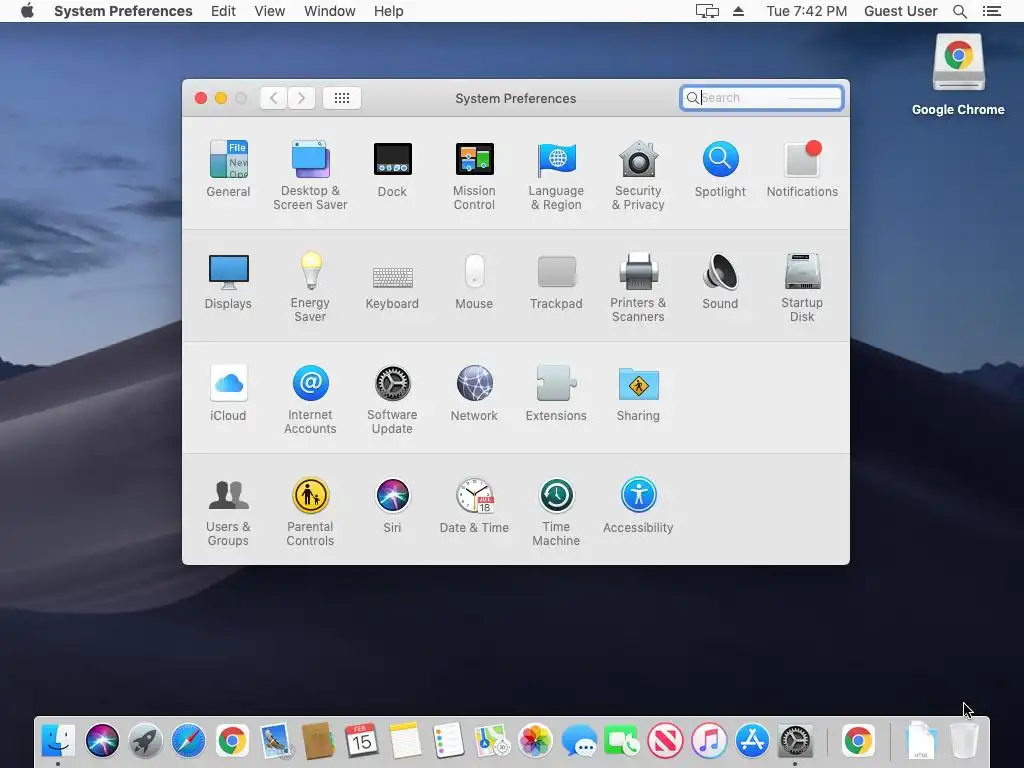Click the Guest User menu bar item
Image resolution: width=1024 pixels, height=768 pixels.
coord(901,11)
